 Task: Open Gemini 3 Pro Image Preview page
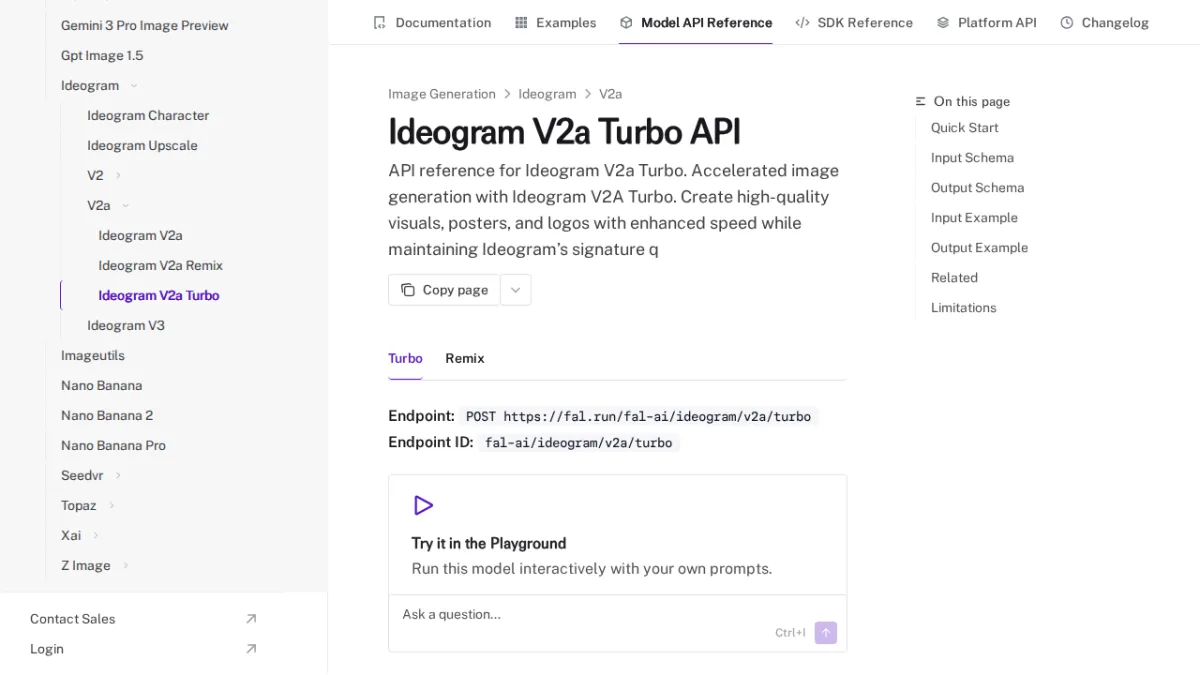(144, 26)
